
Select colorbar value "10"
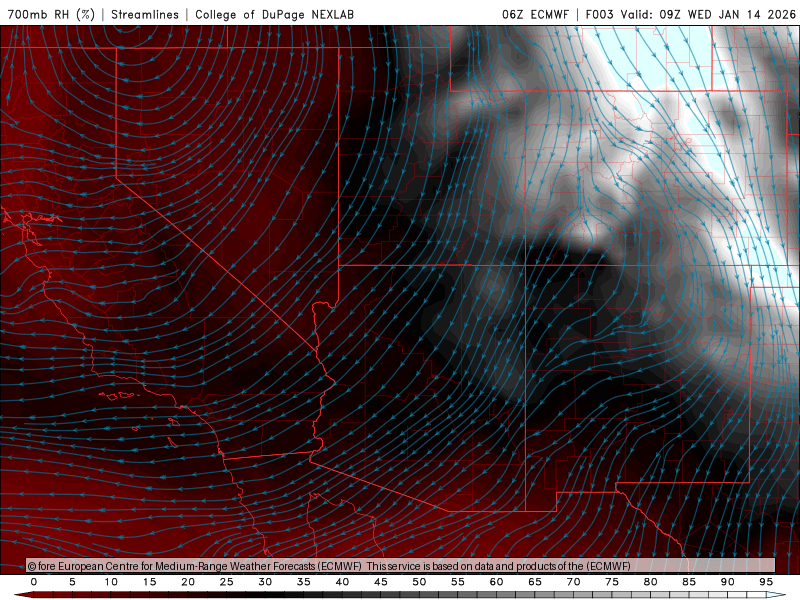coord(111,582)
